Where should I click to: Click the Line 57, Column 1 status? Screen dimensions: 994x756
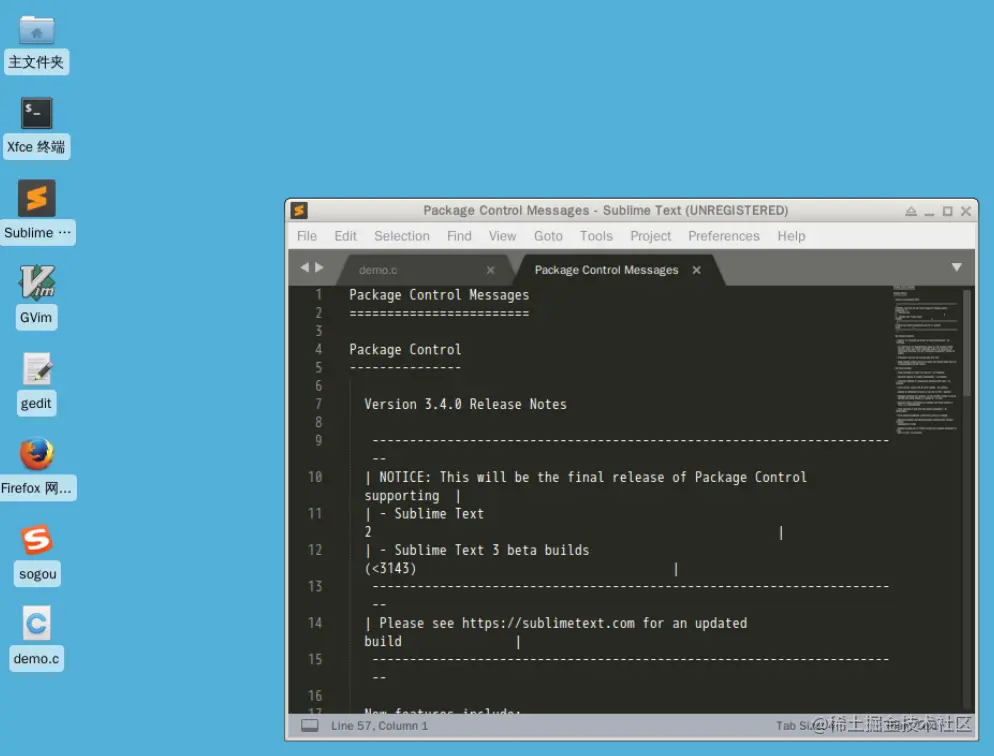click(379, 726)
